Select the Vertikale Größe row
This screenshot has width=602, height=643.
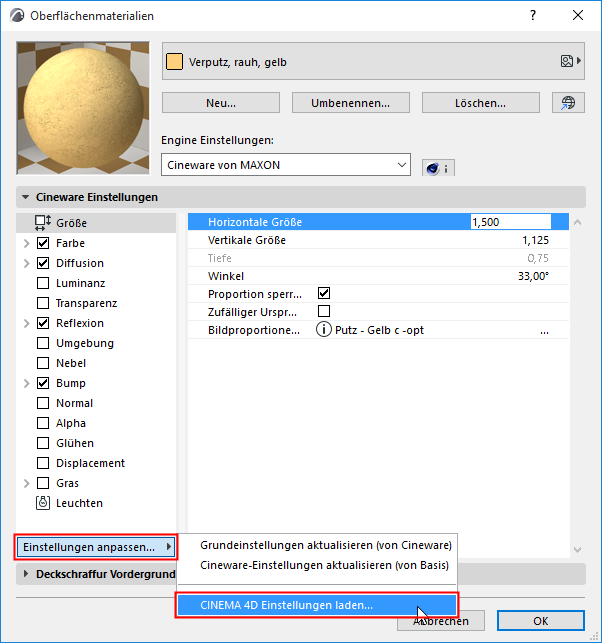coord(378,240)
